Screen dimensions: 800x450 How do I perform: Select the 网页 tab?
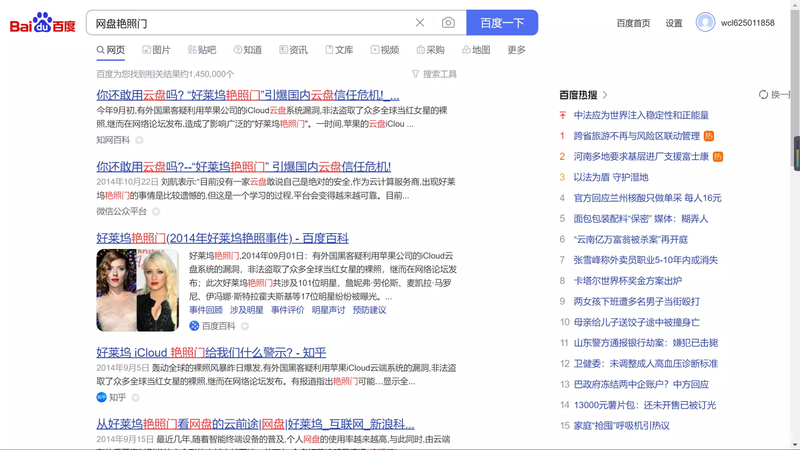point(111,49)
